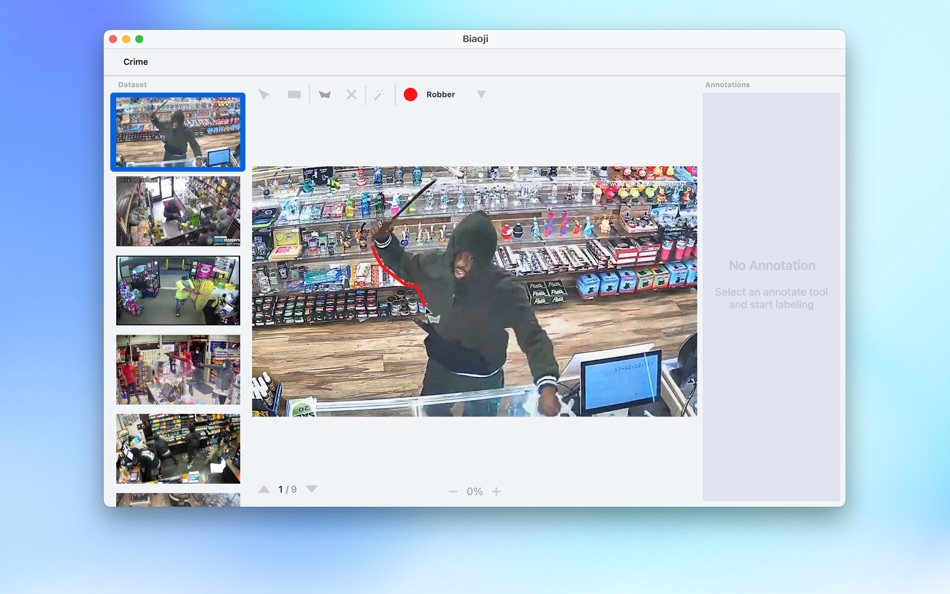Click the up arrow to go previous image
The image size is (950, 594).
265,489
